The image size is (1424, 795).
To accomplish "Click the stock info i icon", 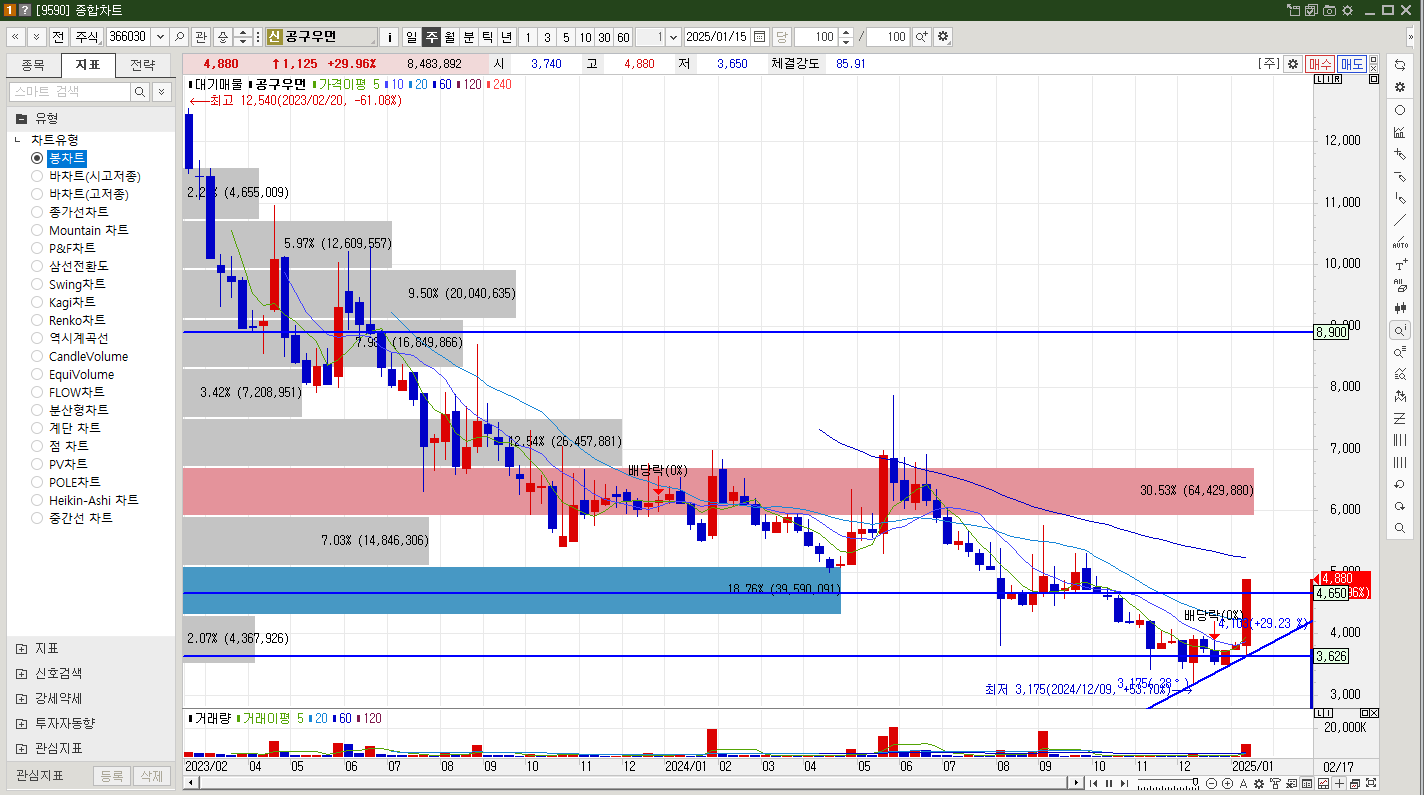I will coord(389,37).
